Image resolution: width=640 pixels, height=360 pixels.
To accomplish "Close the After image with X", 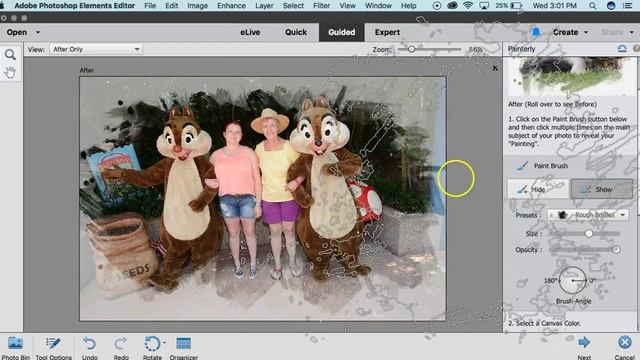I will (495, 68).
